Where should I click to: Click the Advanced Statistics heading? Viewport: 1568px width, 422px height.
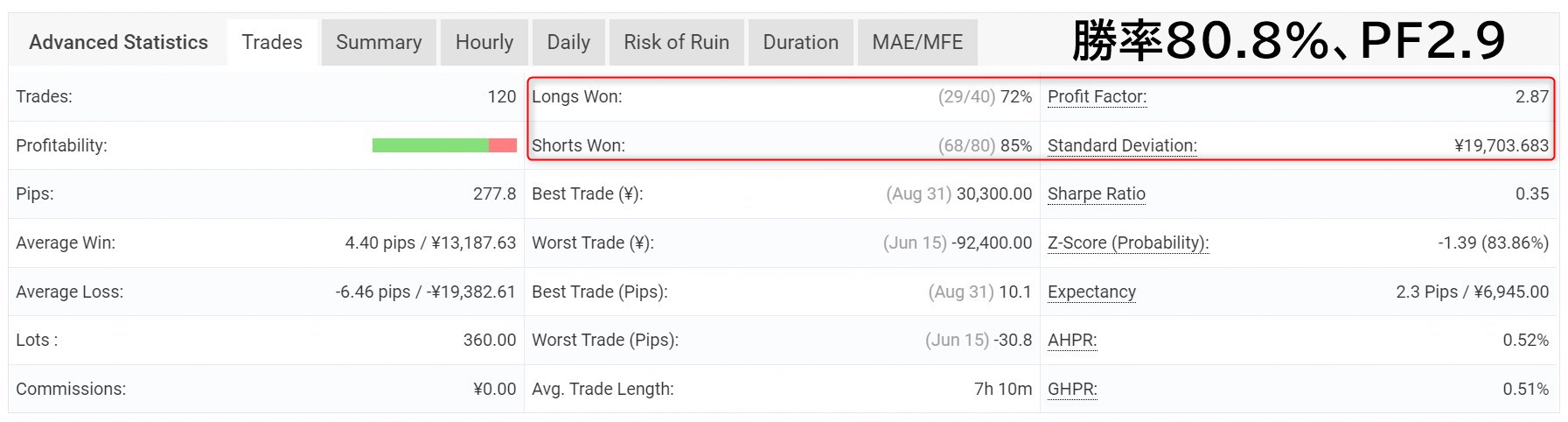118,42
